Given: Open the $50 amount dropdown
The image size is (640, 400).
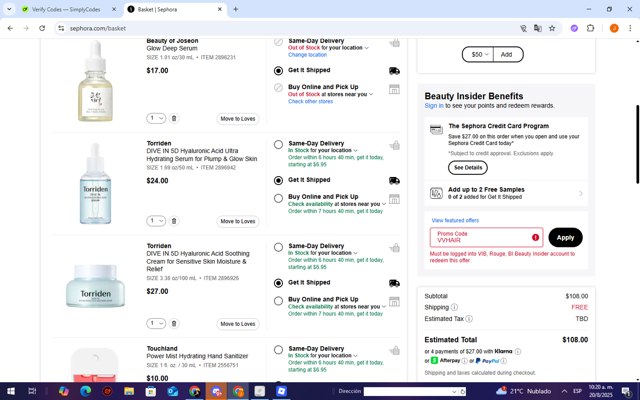Looking at the screenshot, I should (x=478, y=54).
